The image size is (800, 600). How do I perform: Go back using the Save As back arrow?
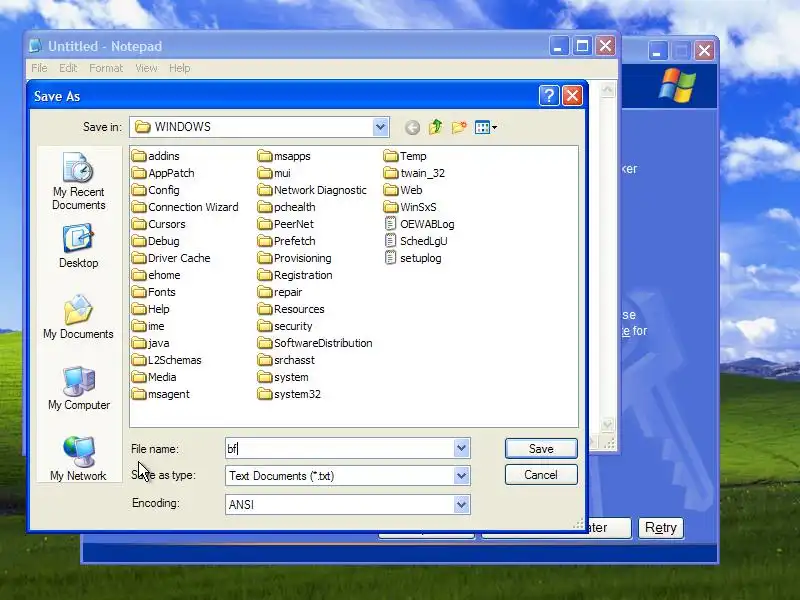[412, 127]
